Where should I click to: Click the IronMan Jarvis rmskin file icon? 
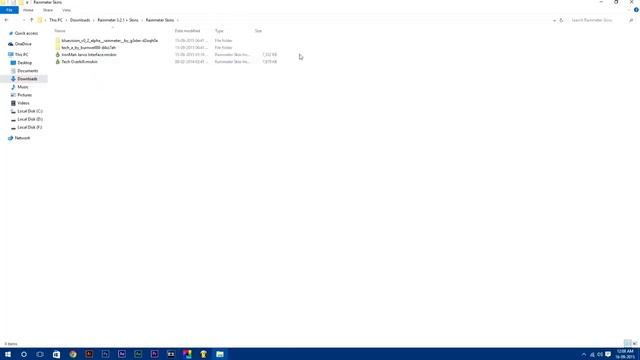click(x=58, y=54)
